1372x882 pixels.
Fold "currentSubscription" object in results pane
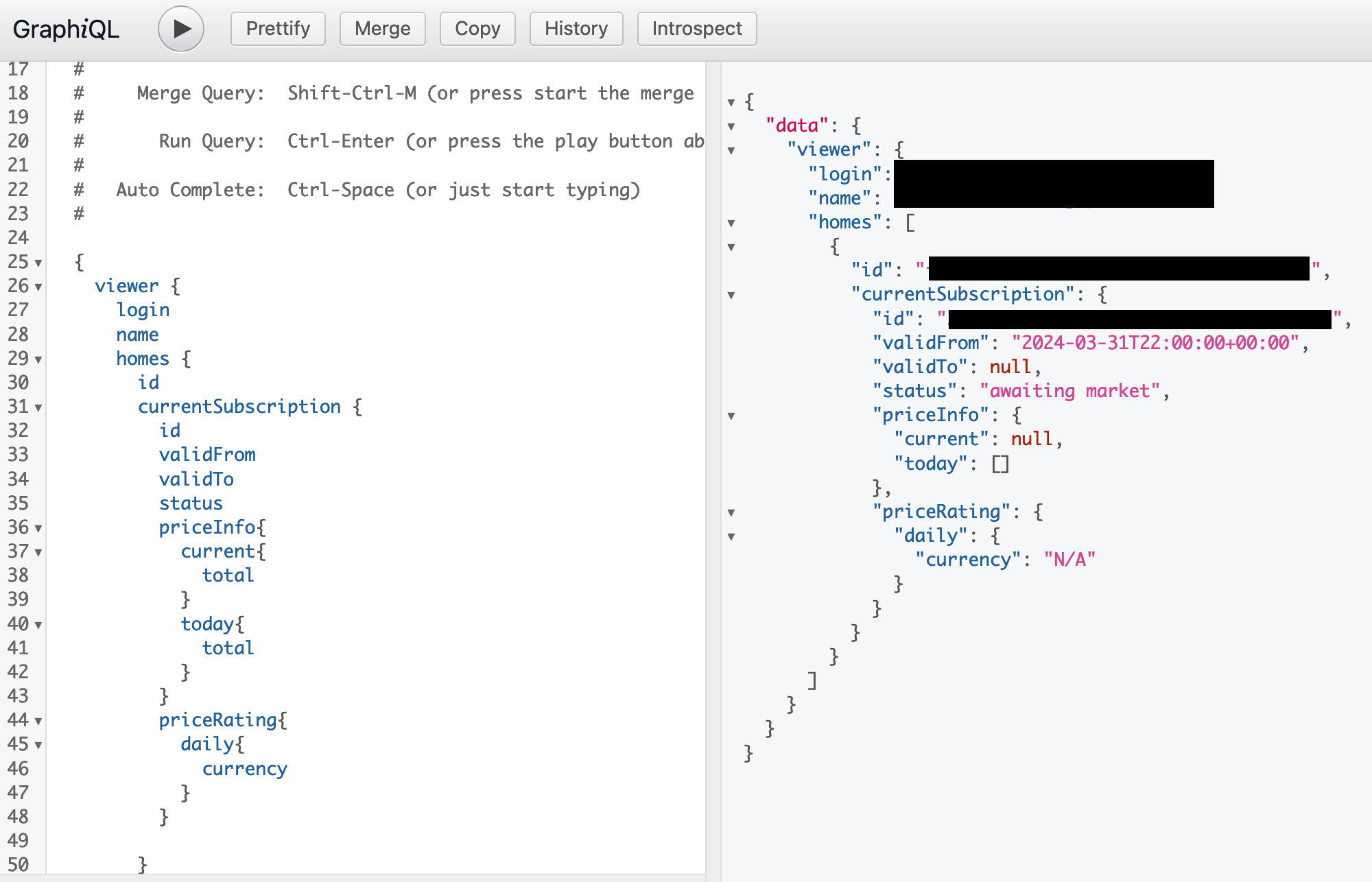[x=731, y=296]
